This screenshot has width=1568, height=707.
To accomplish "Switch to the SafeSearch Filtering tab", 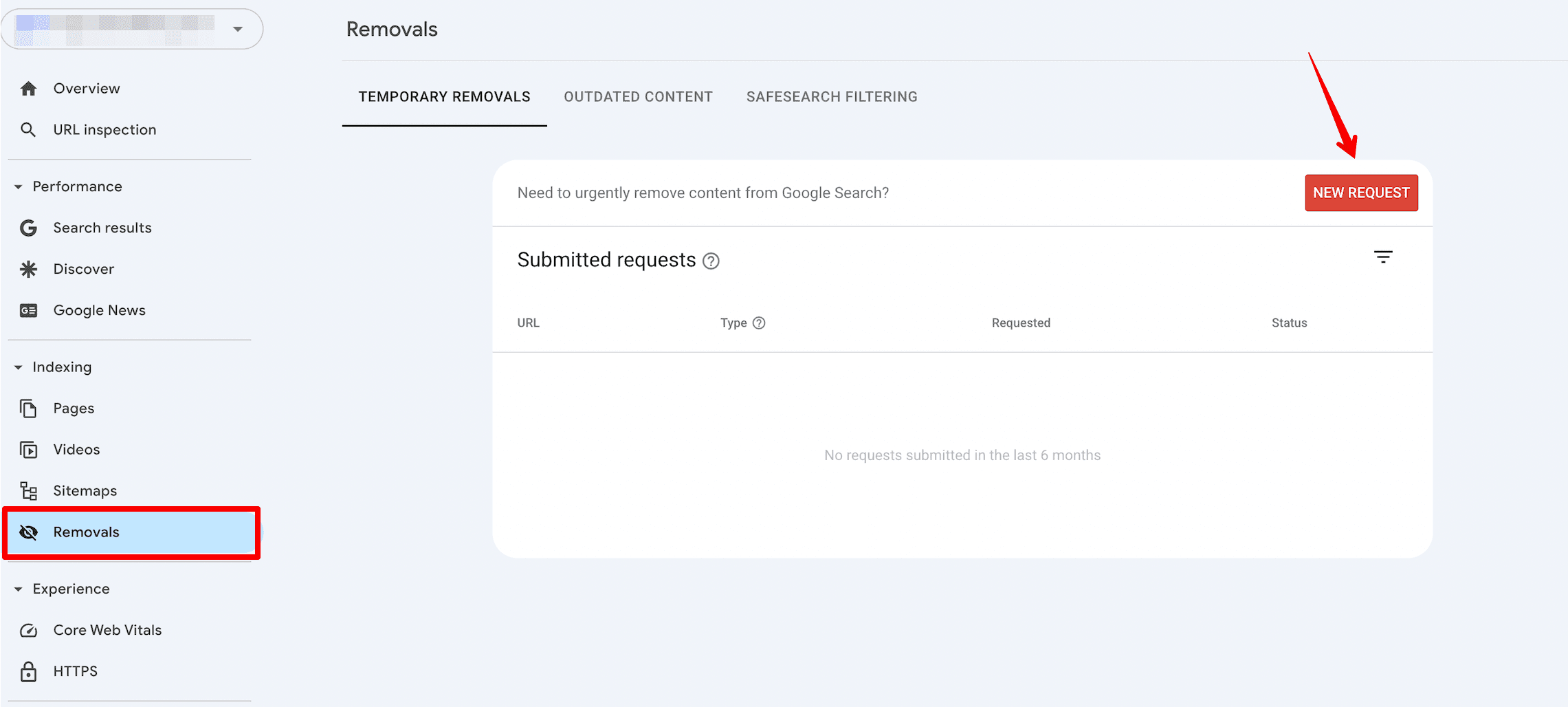I will click(832, 97).
